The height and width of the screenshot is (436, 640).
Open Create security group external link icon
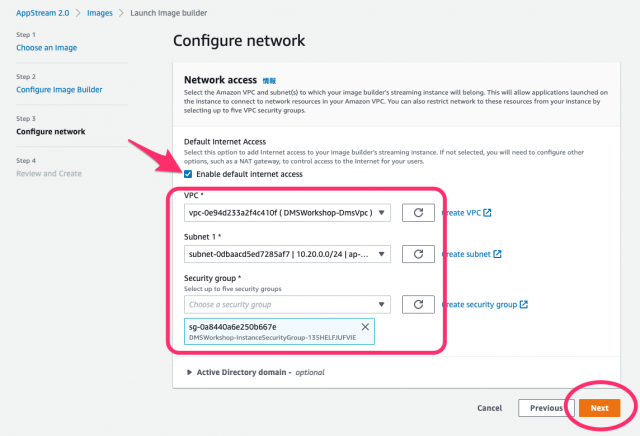coord(524,305)
